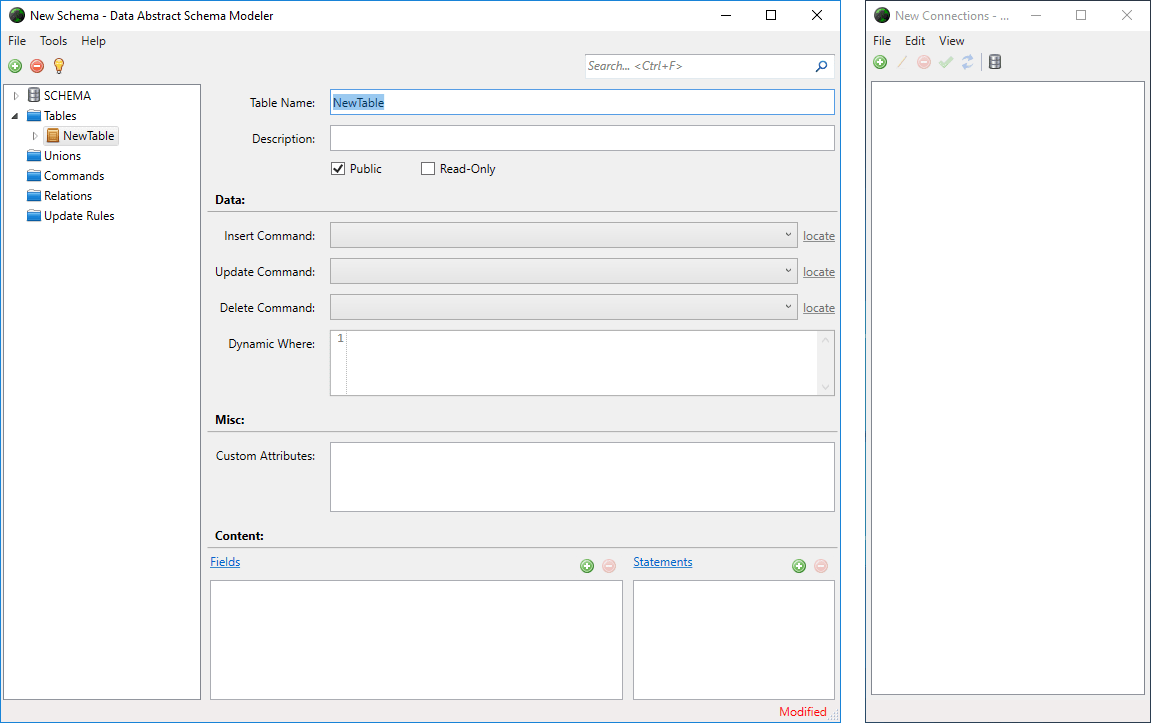1151x723 pixels.
Task: Click green add icon in New Connections window
Action: (x=880, y=62)
